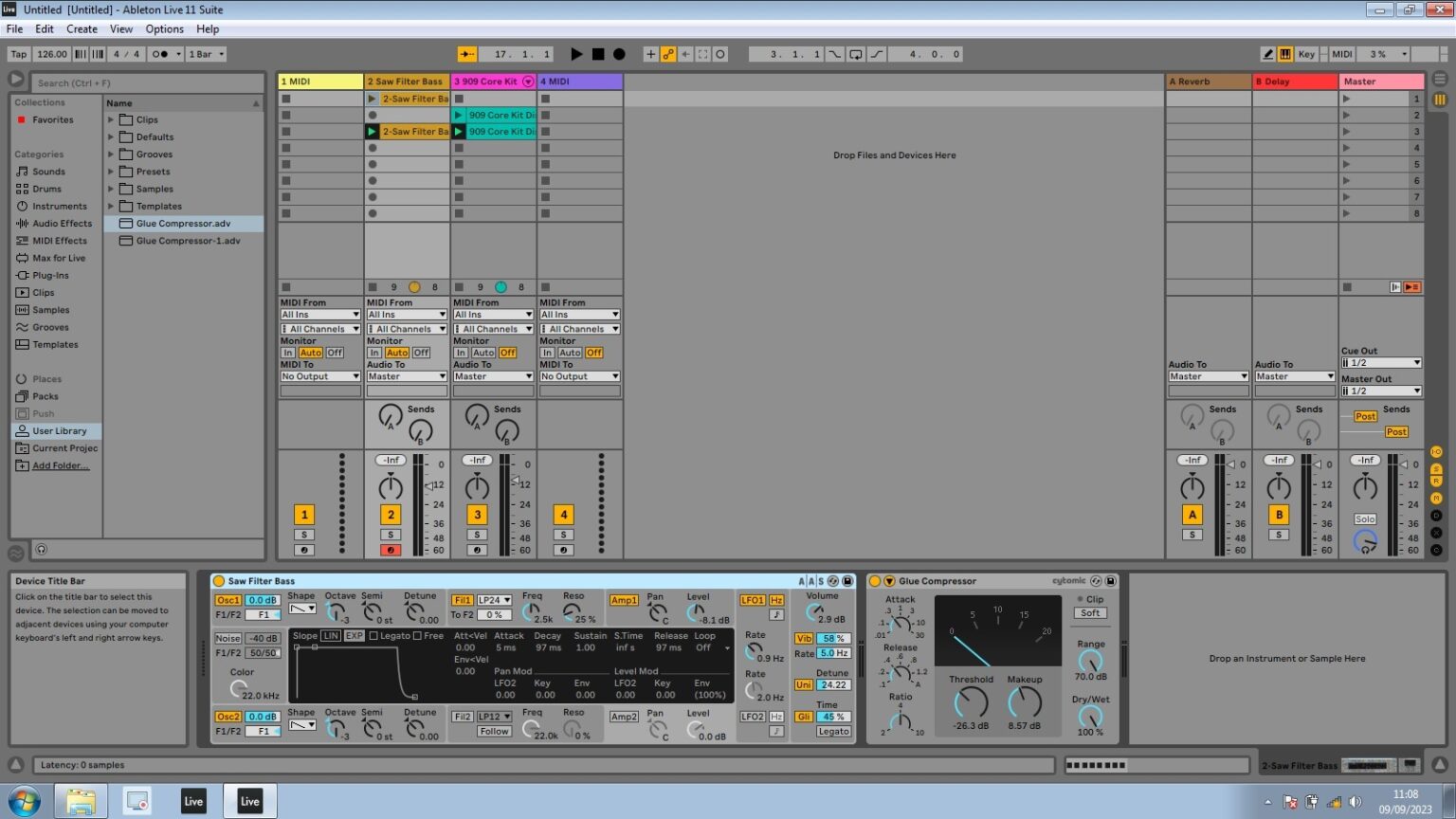Click Stop All Clips button on Master

tap(1347, 287)
